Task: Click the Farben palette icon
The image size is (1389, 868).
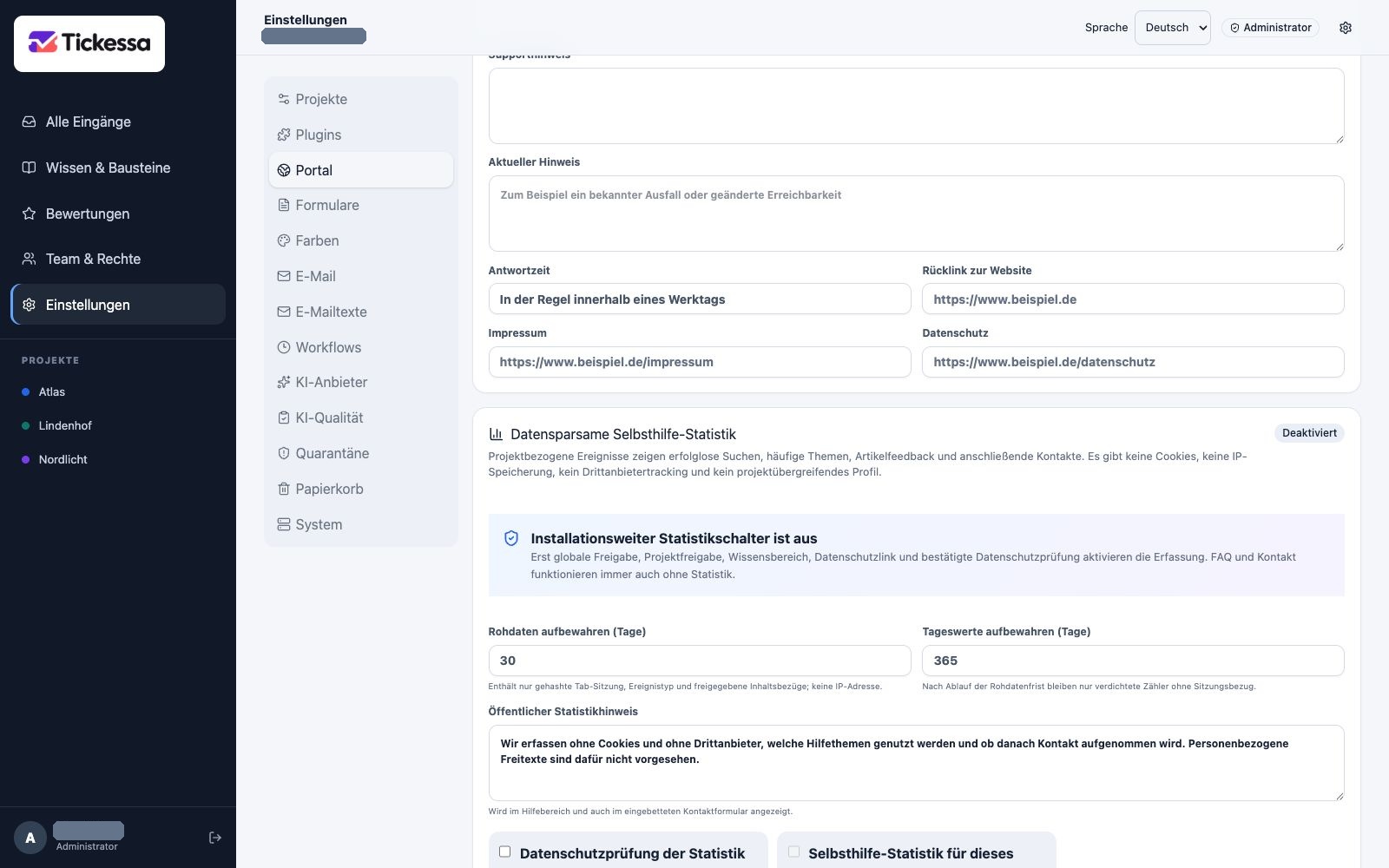Action: pos(284,240)
